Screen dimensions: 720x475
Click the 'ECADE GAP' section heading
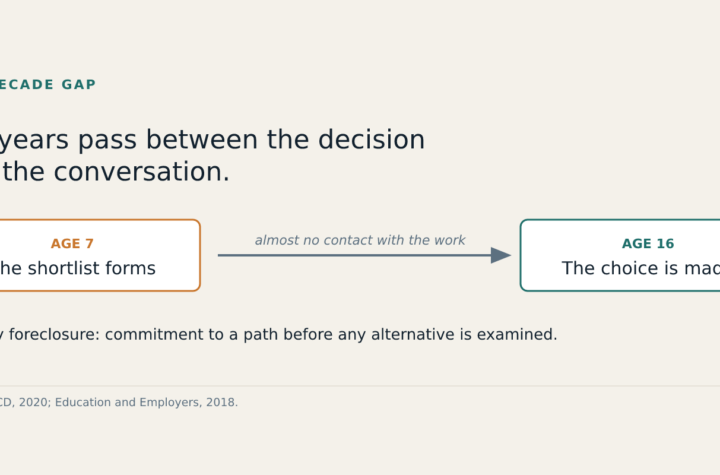(48, 85)
